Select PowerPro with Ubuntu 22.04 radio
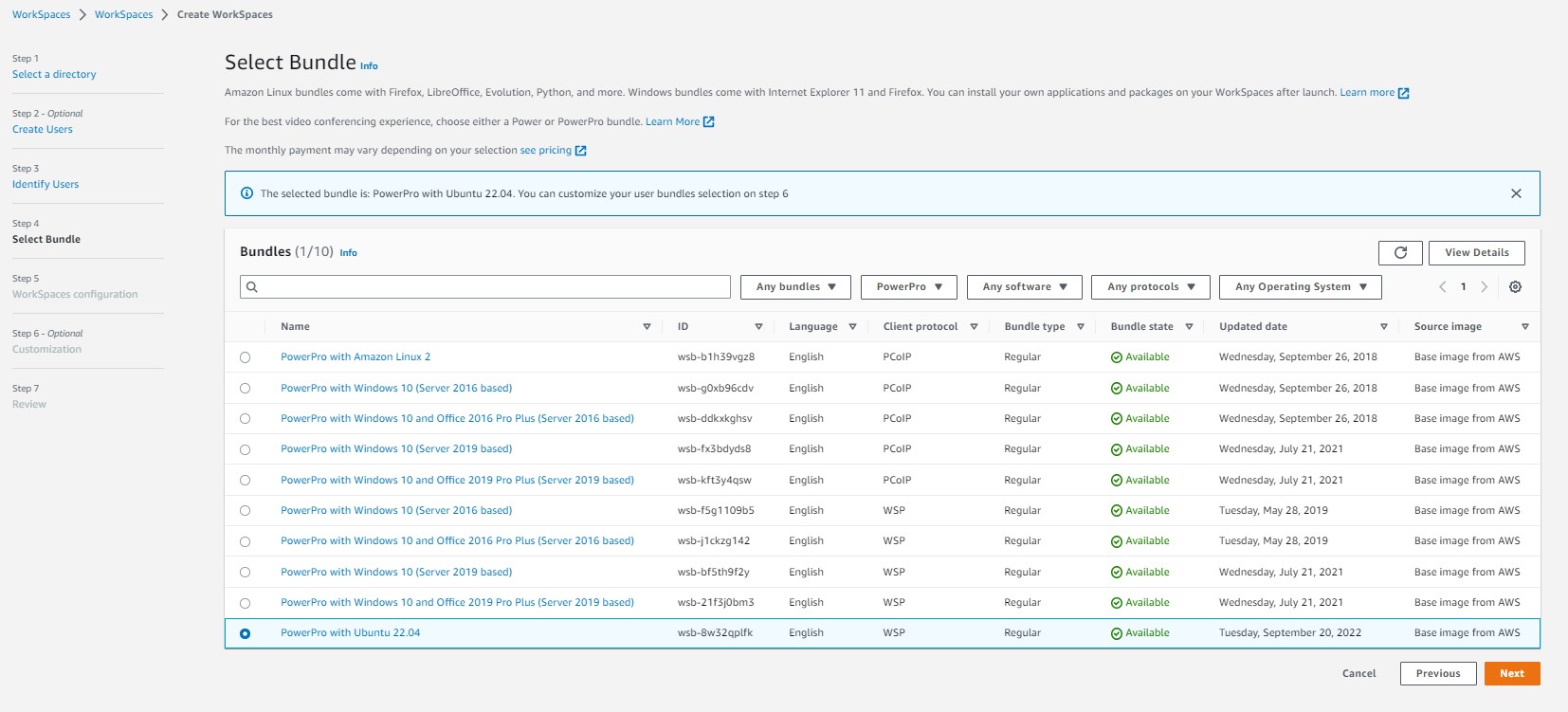The width and height of the screenshot is (1568, 712). pos(245,633)
